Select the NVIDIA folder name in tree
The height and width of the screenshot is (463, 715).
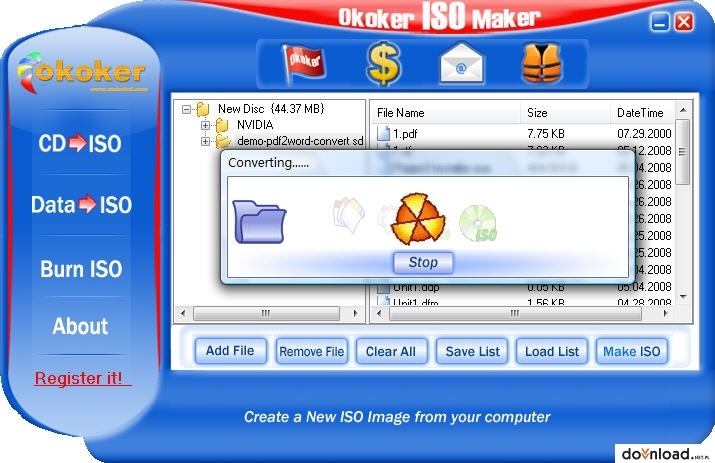click(255, 125)
